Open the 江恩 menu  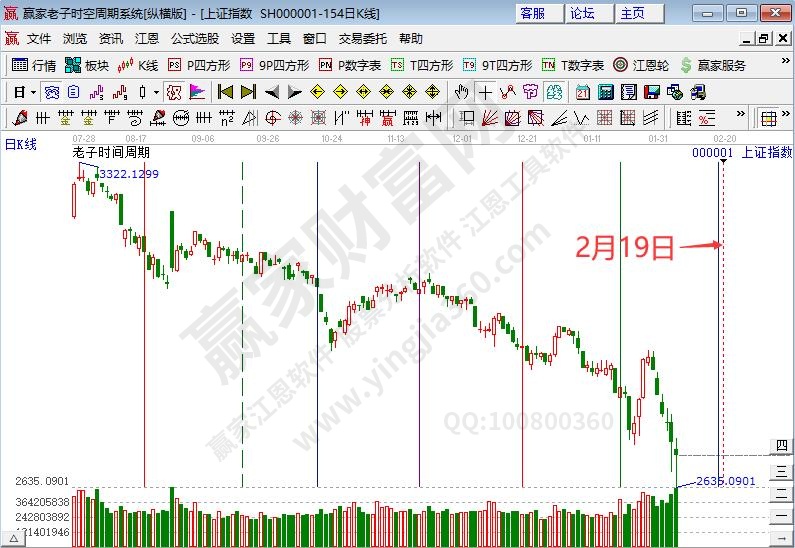(147, 39)
